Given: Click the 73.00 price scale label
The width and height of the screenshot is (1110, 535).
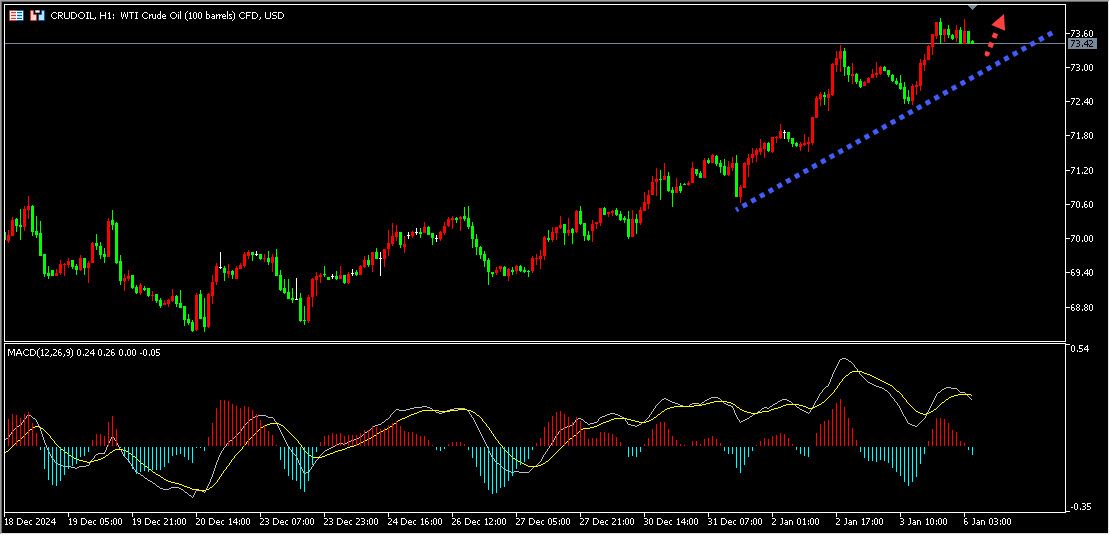Looking at the screenshot, I should tap(1081, 68).
